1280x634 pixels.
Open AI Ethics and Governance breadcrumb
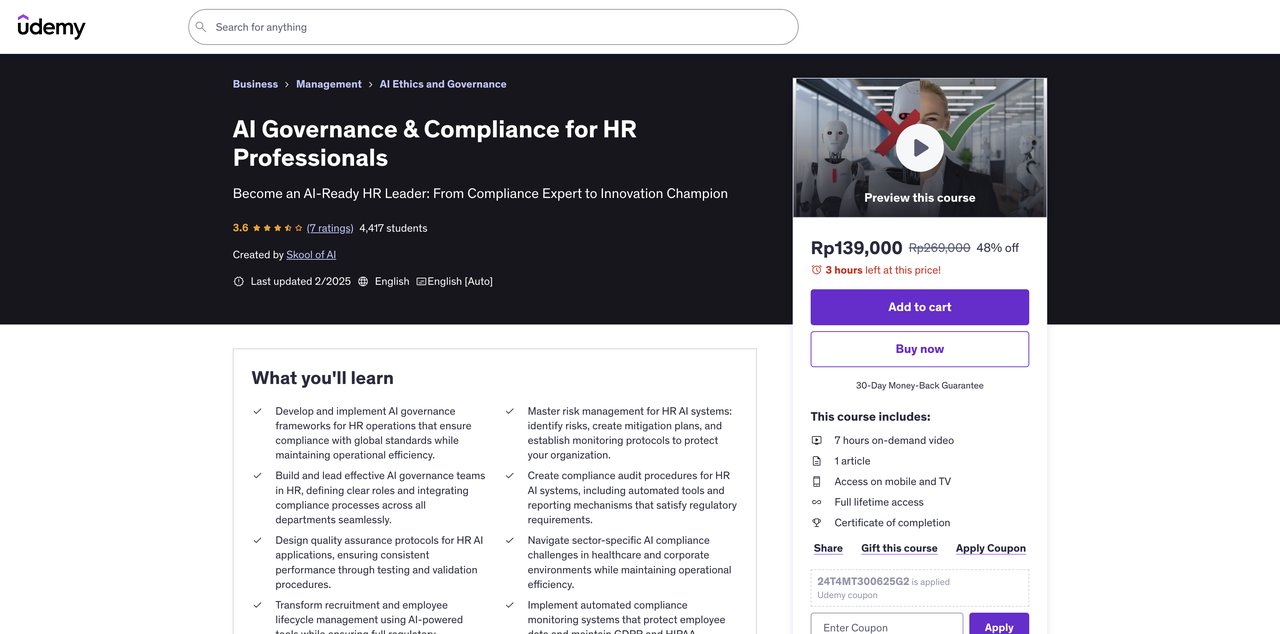coord(443,84)
